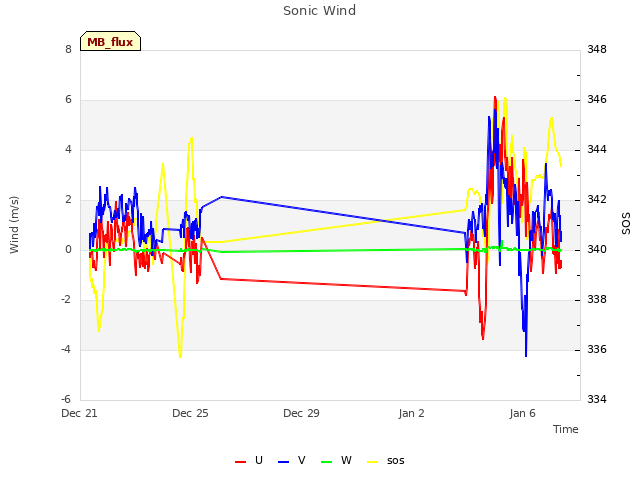
Task: Click the -6 left axis value
Action: 66,399
